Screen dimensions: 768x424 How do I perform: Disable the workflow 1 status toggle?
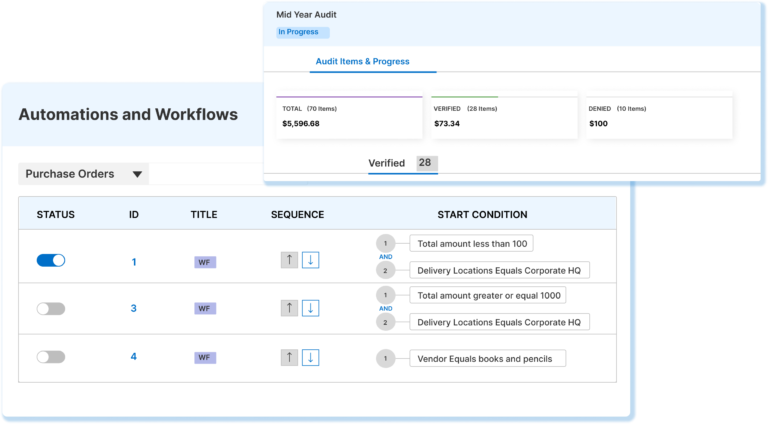(51, 260)
